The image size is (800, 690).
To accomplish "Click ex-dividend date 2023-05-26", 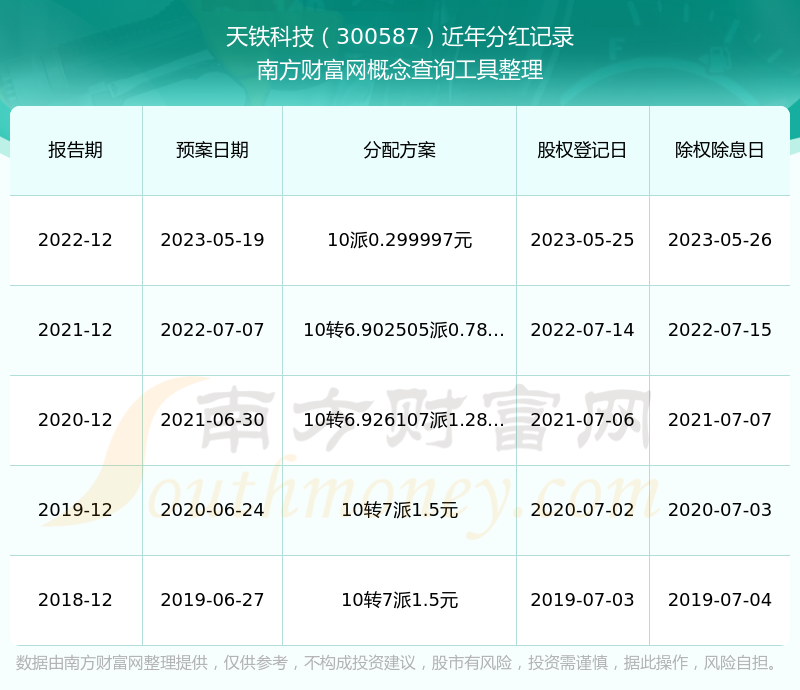I will click(x=719, y=240).
